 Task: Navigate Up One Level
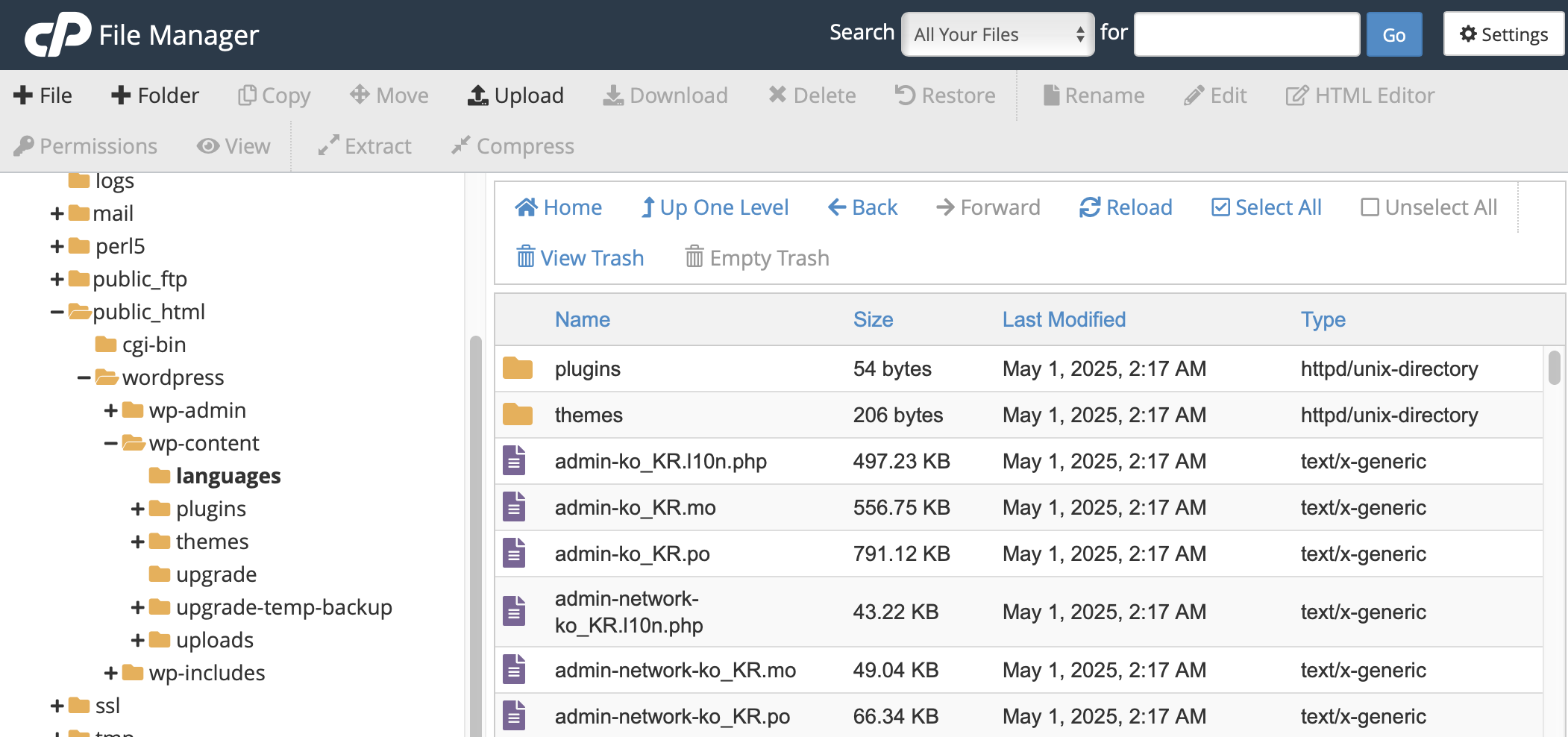(x=715, y=207)
